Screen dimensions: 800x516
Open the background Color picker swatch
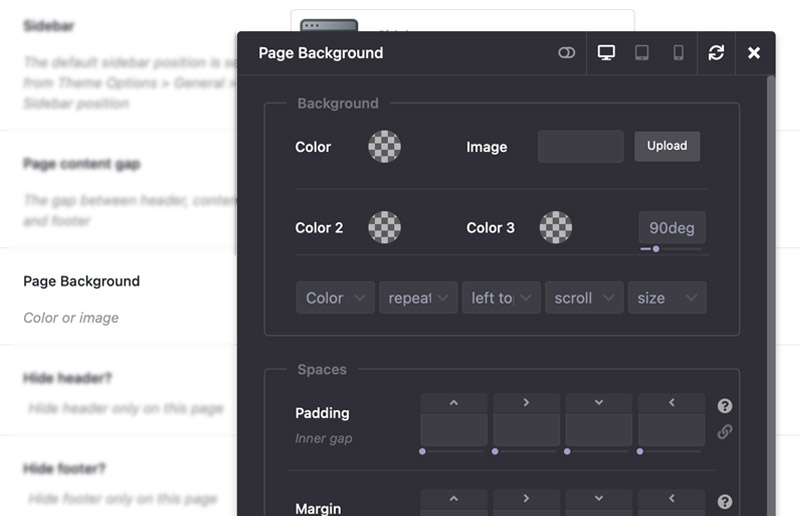tap(384, 147)
